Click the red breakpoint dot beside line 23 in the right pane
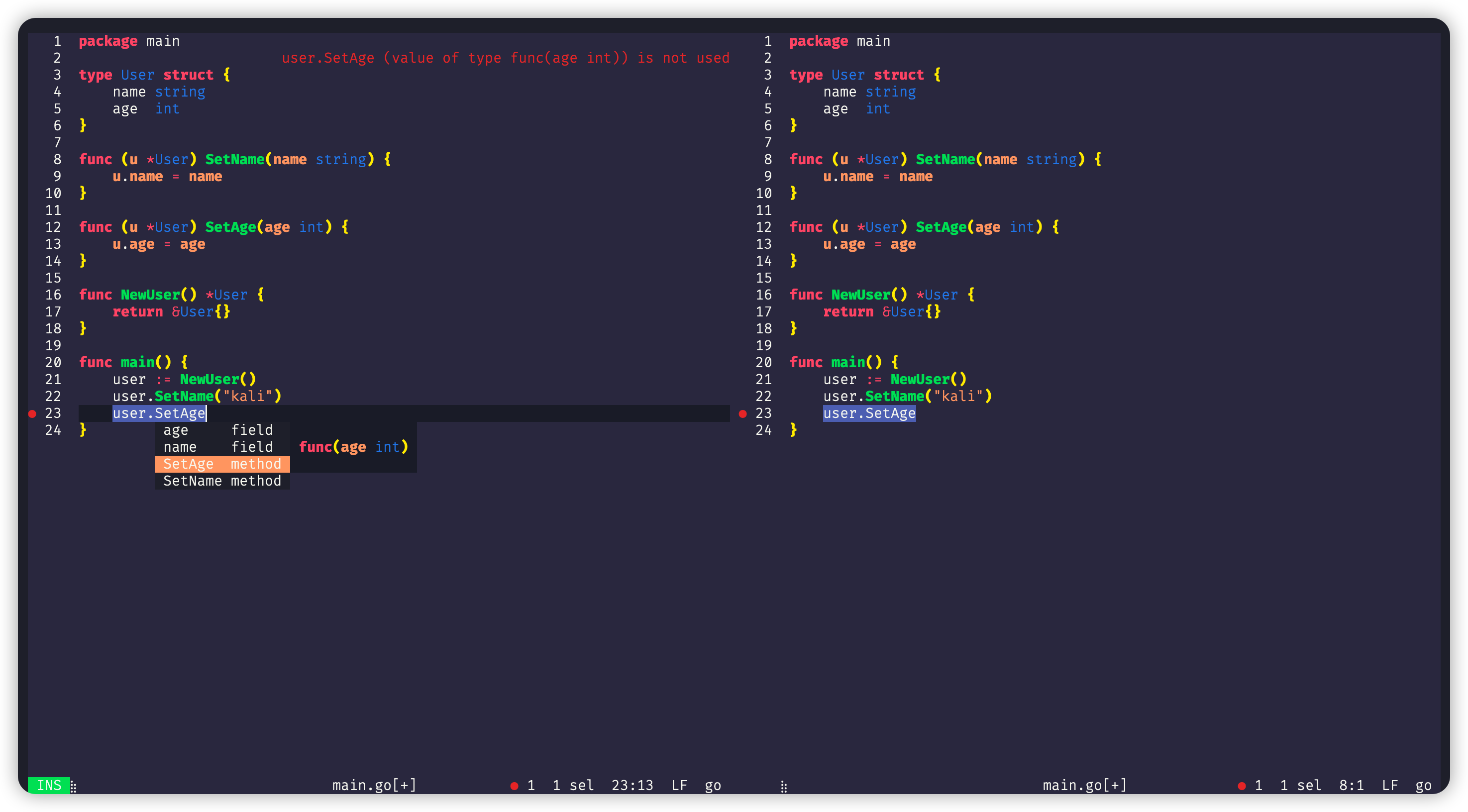The width and height of the screenshot is (1468, 812). [x=742, y=413]
